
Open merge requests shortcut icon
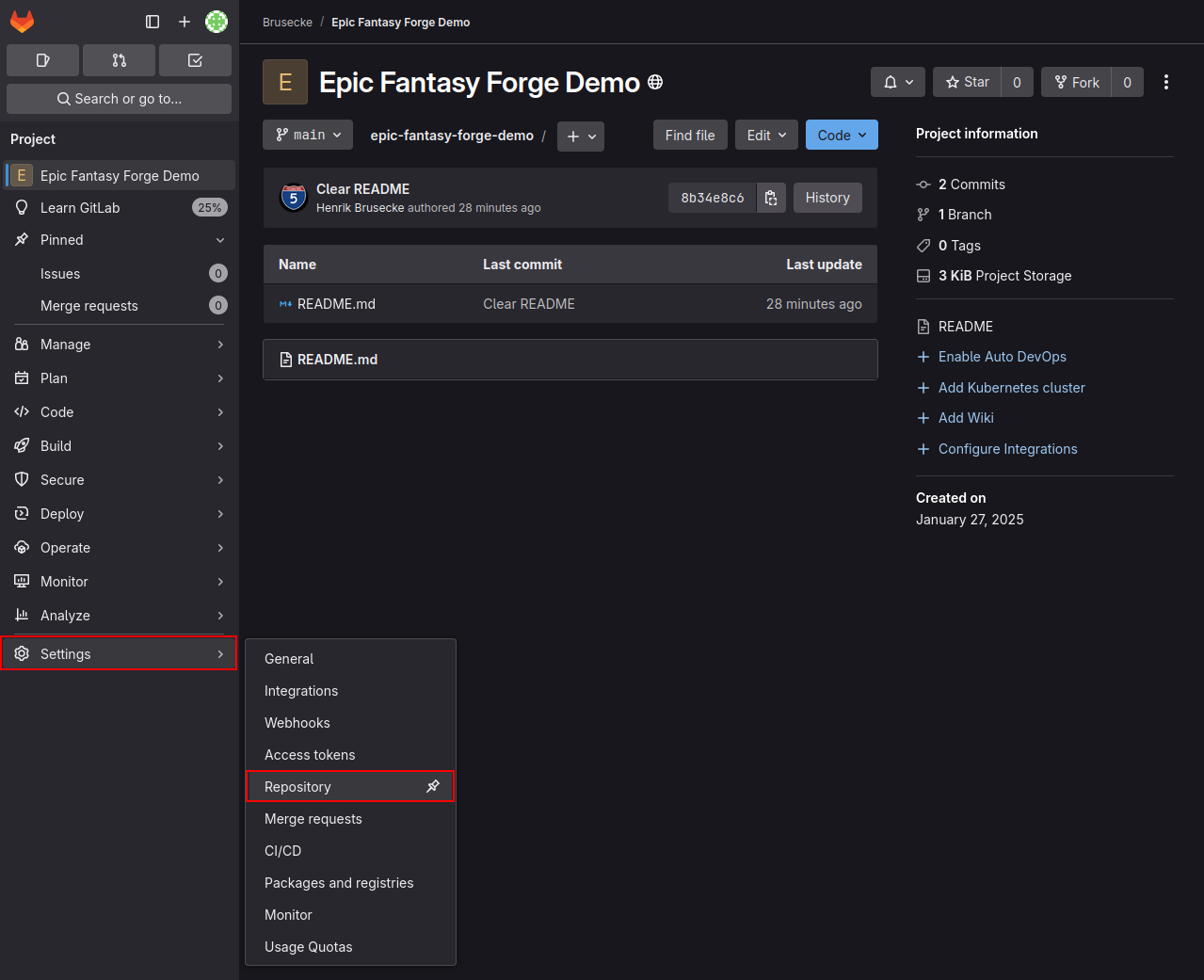click(119, 60)
